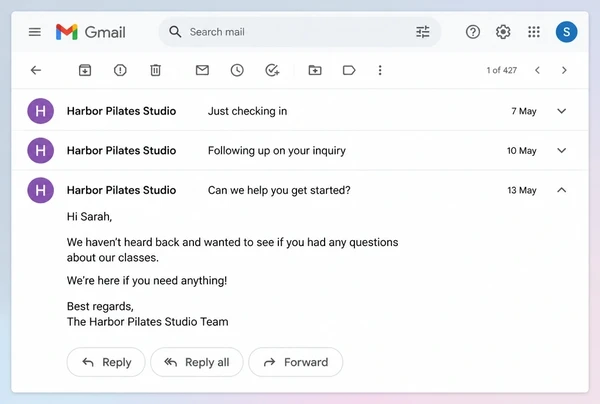Screen dimensions: 600x404
Task: Click sender avatar of 'Can we help' message
Action: tap(41, 190)
